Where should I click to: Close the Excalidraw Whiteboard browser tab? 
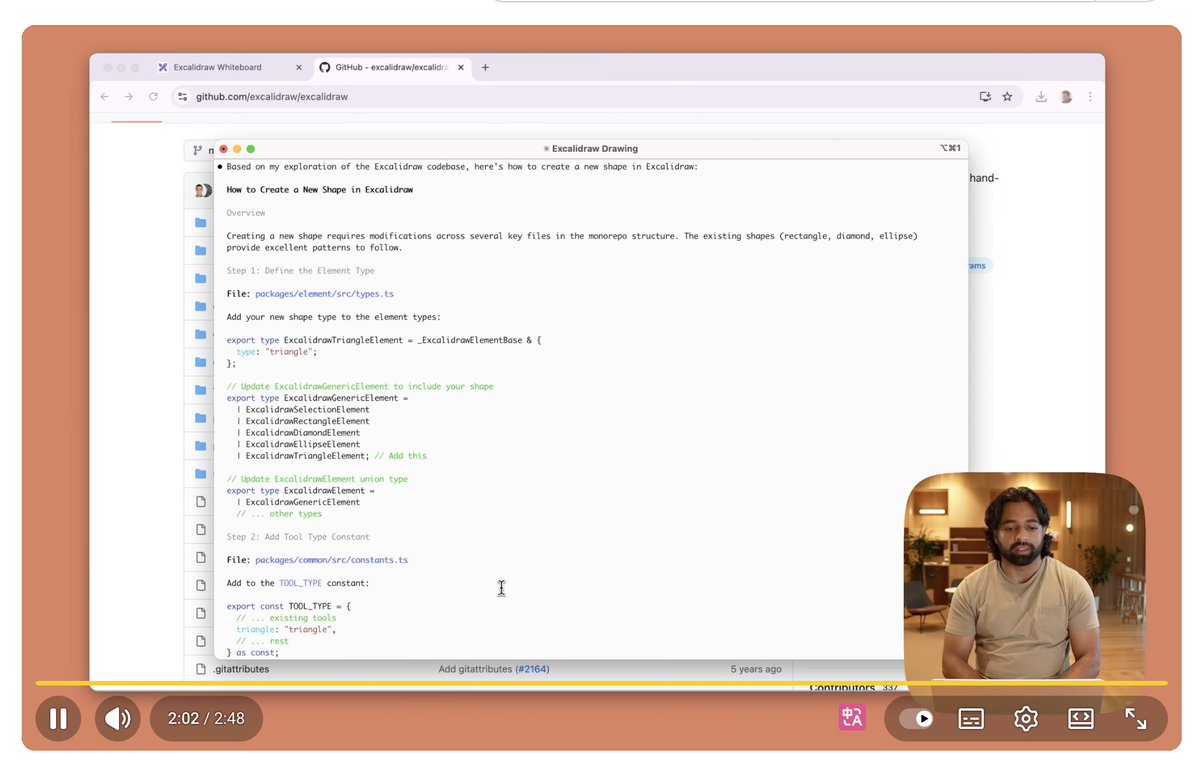pyautogui.click(x=298, y=67)
